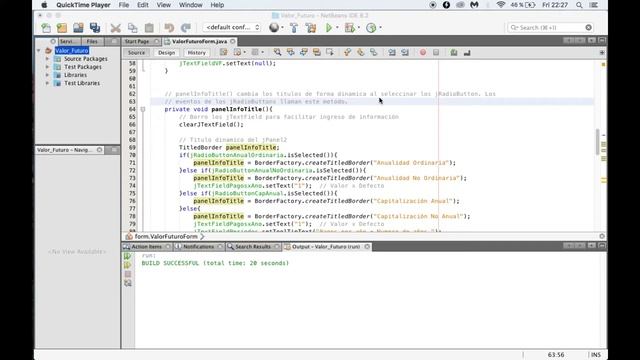Open the configuration dropdown showing default conf
Screen dimensions: 640x360
point(232,27)
